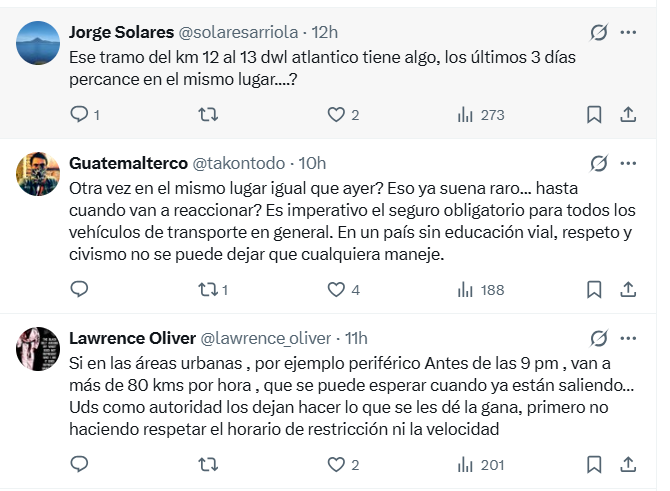
Task: Share Lawrence Oliver's tweet
Action: (x=628, y=465)
